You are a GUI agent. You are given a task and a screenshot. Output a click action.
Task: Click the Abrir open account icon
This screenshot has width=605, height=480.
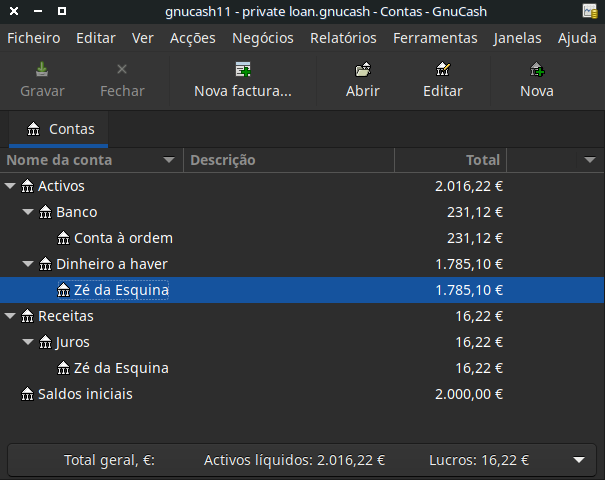(x=362, y=70)
